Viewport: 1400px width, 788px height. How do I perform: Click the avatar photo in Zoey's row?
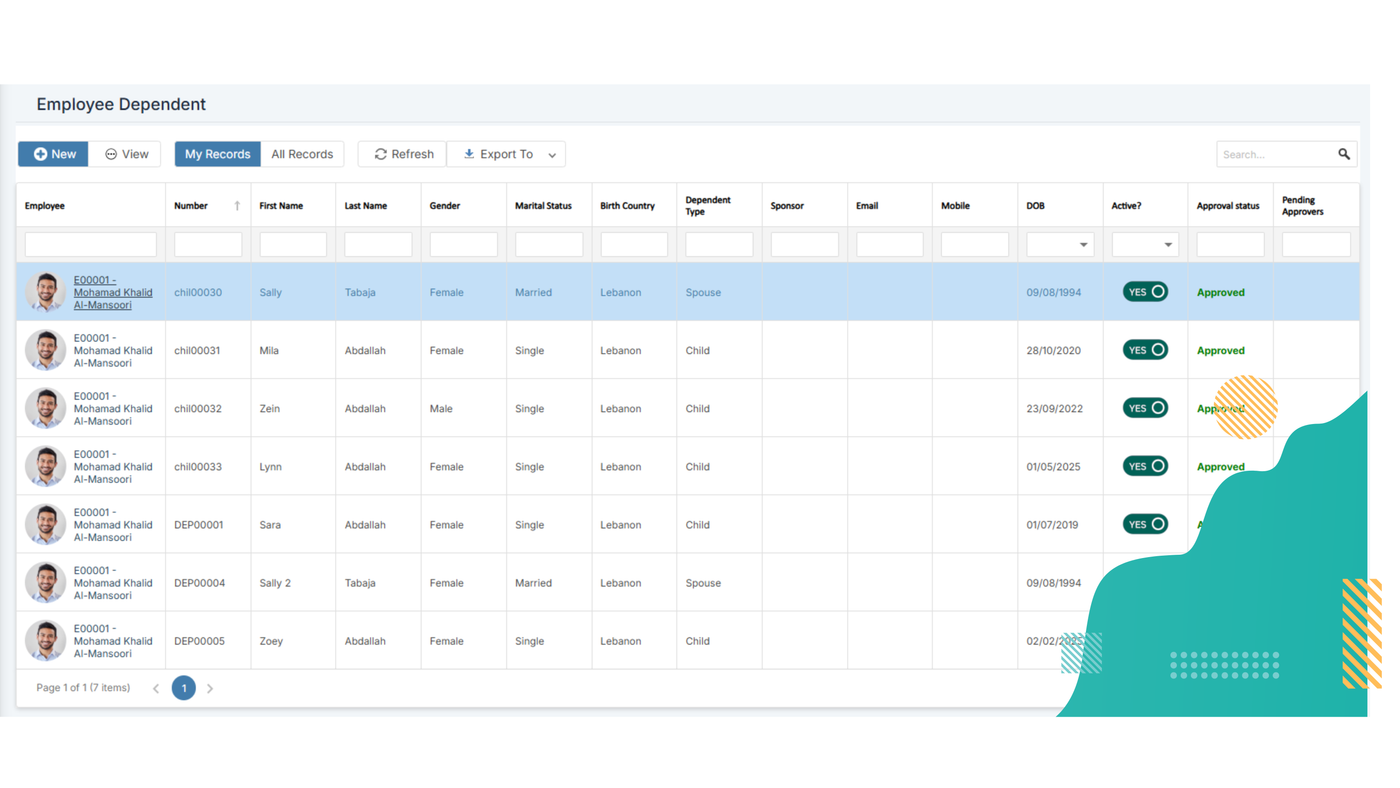[45, 641]
